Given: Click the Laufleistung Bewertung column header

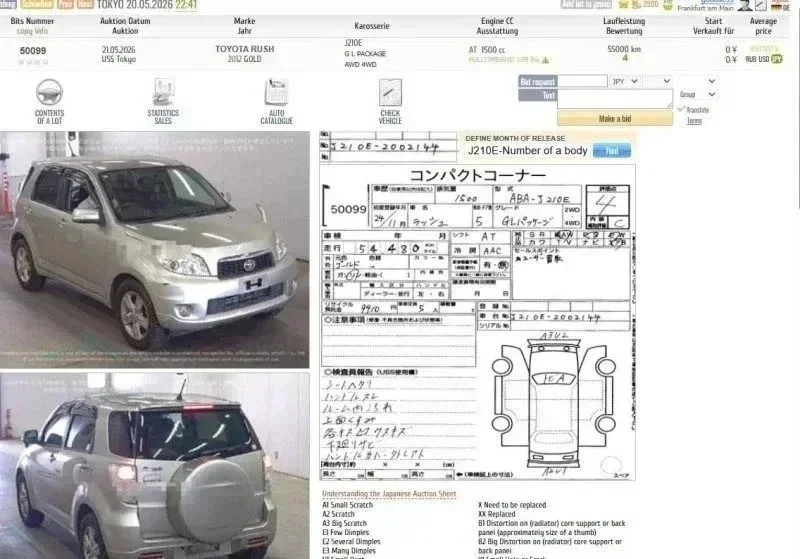Looking at the screenshot, I should (x=624, y=26).
